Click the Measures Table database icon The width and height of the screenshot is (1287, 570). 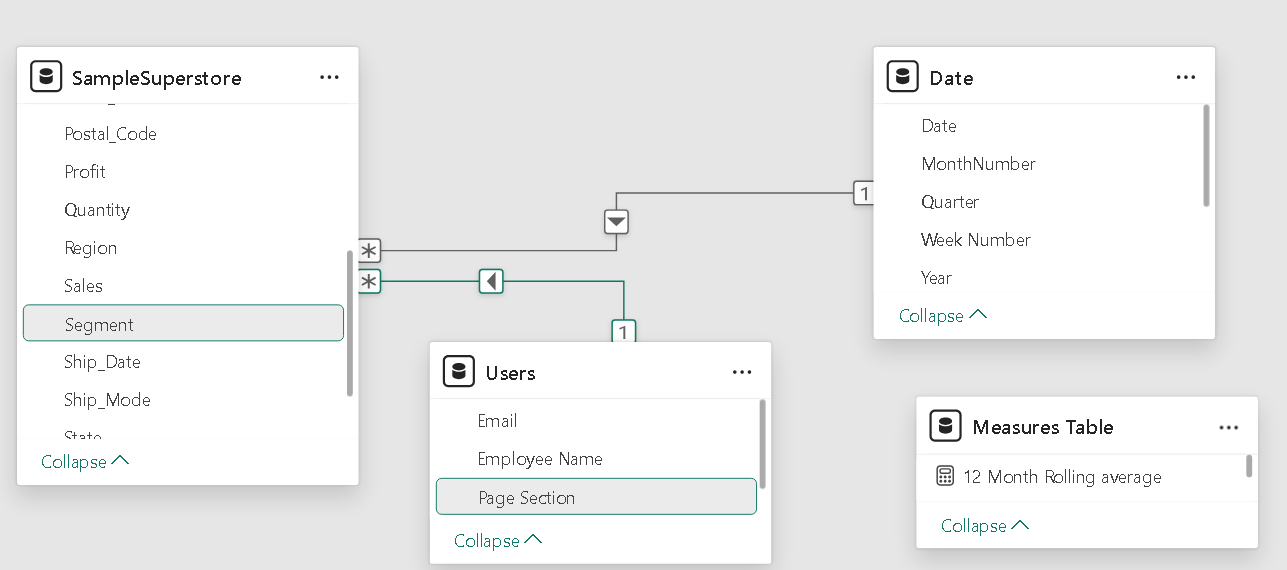click(945, 426)
